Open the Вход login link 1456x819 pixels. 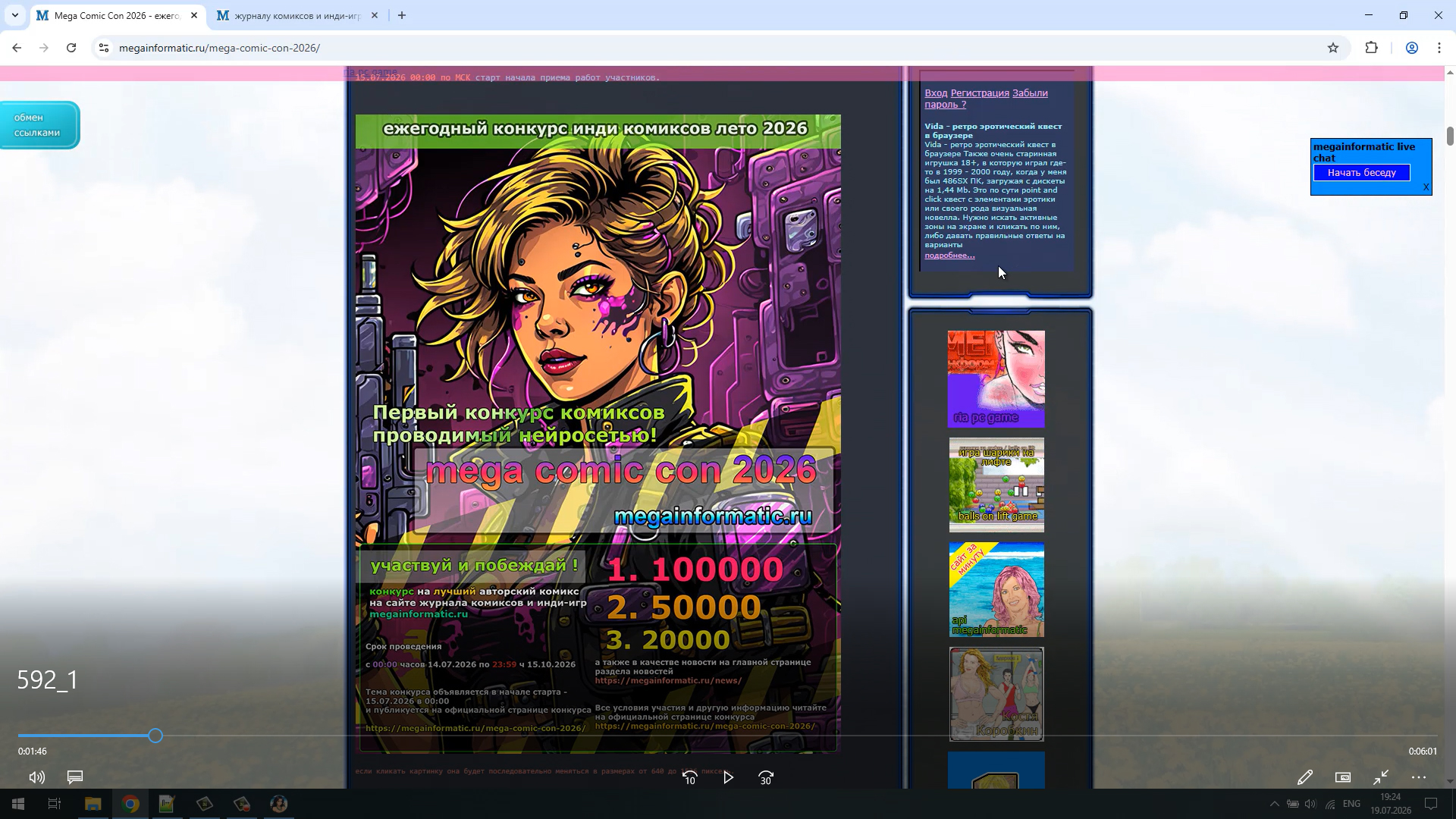pyautogui.click(x=936, y=93)
